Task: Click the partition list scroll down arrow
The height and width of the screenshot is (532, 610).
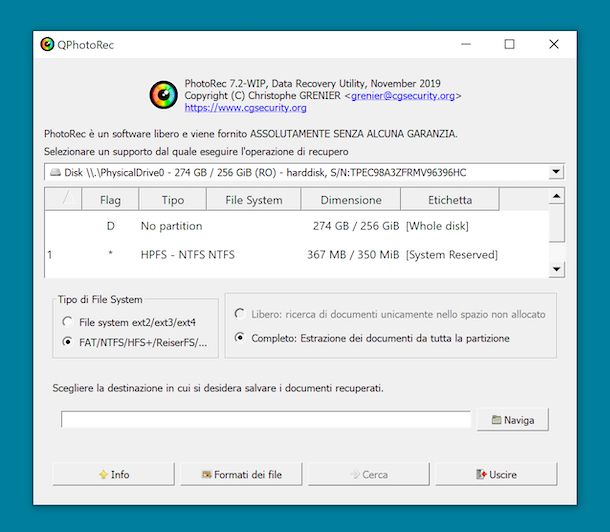Action: 556,269
